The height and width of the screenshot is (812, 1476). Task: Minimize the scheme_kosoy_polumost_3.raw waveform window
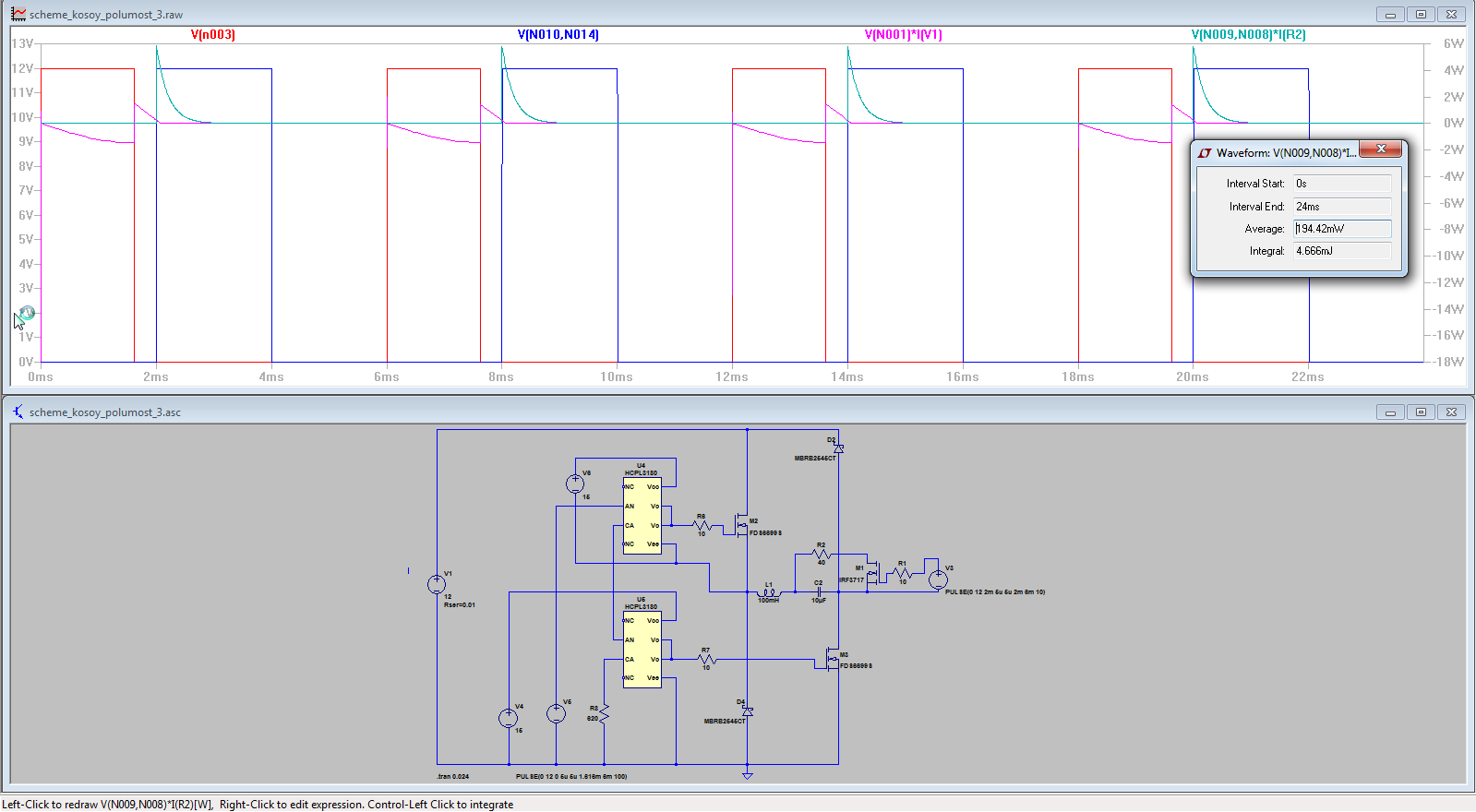(x=1390, y=15)
